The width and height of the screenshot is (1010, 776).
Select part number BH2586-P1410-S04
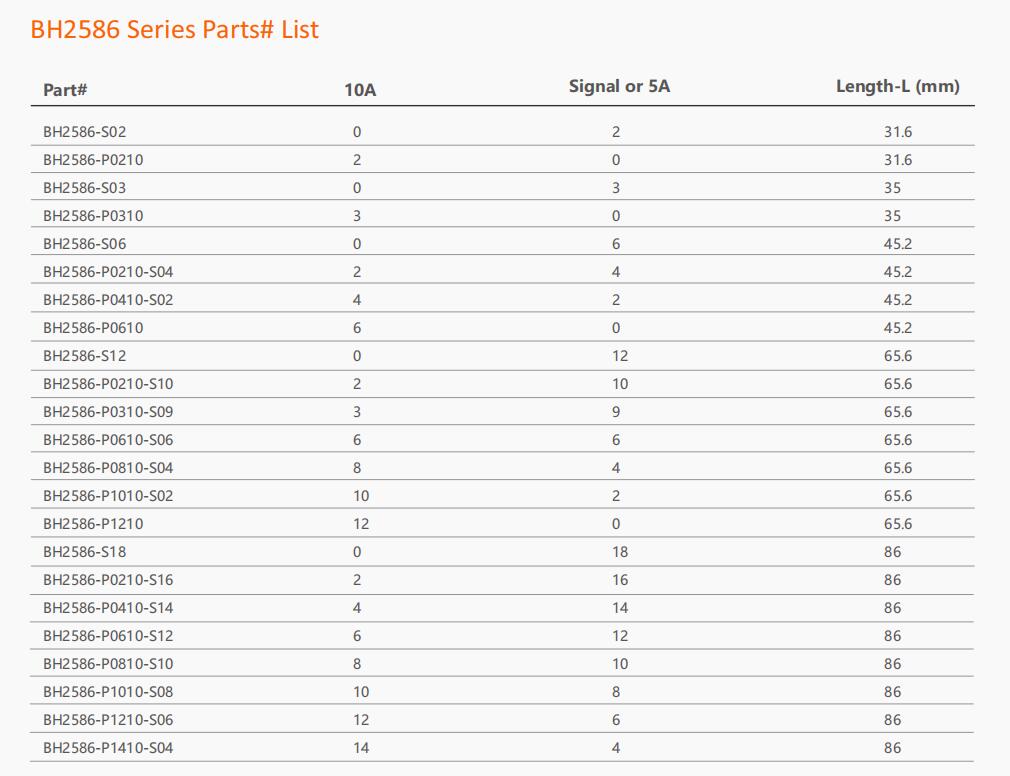tap(108, 748)
